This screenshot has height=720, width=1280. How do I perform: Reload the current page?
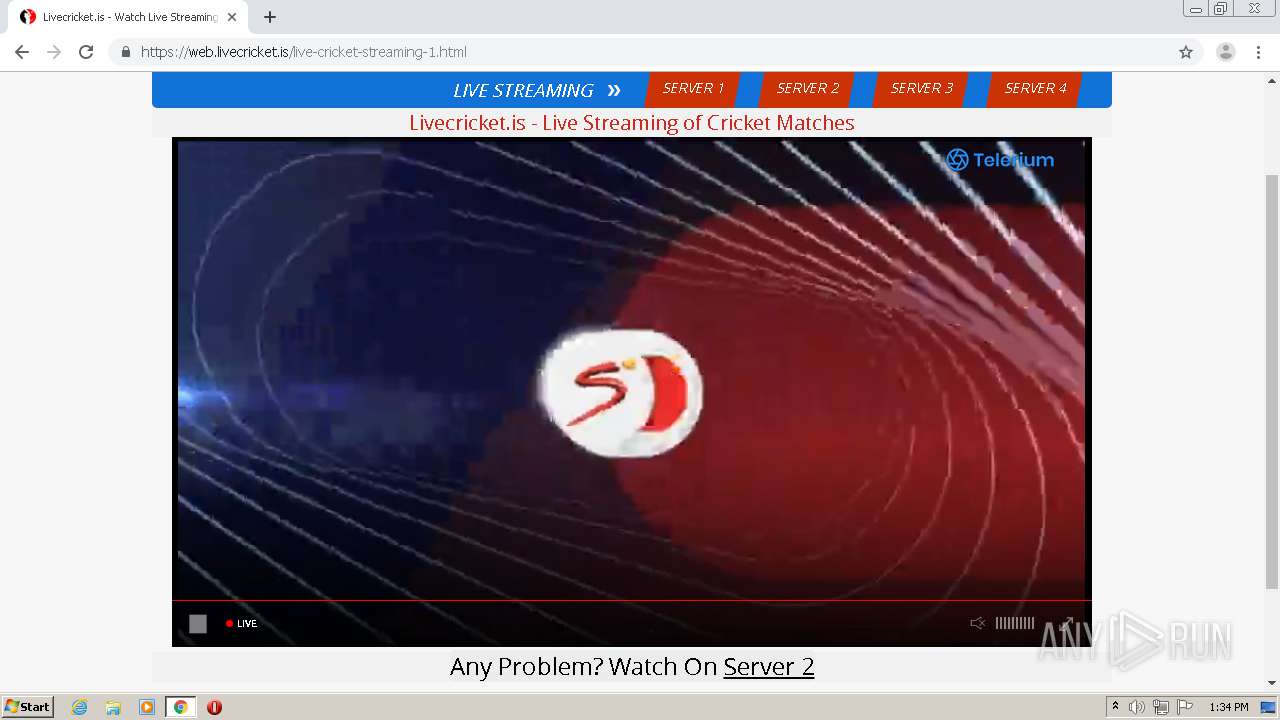point(86,52)
